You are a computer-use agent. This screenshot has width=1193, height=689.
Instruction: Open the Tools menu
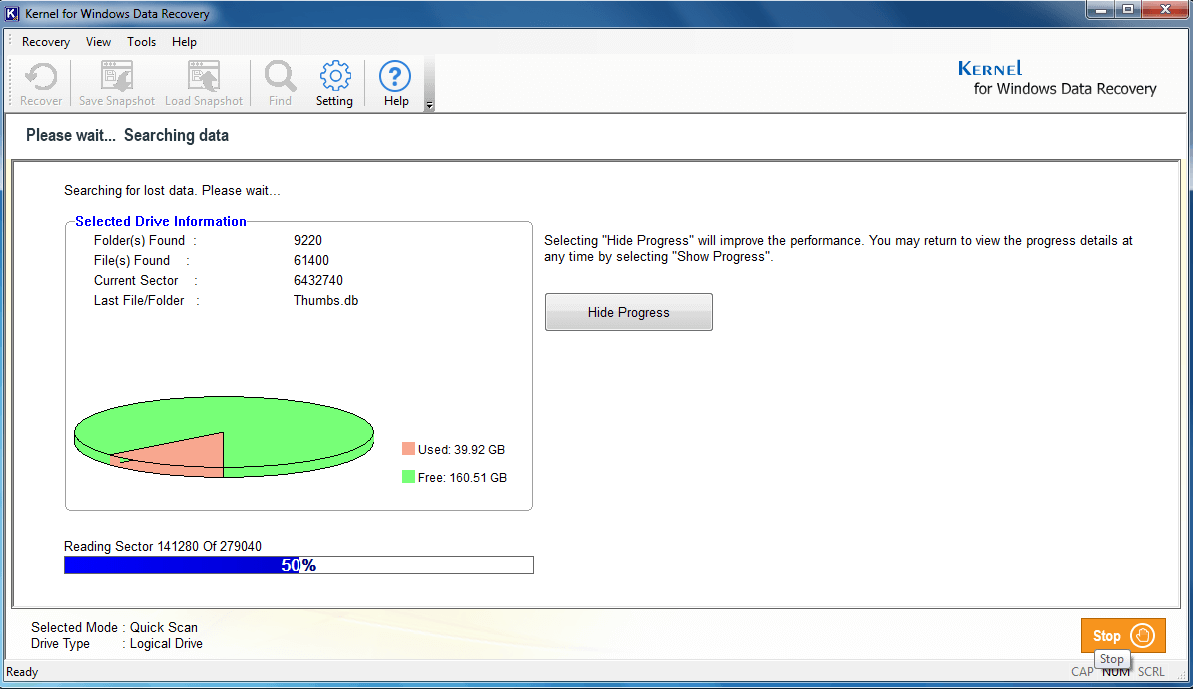(x=142, y=42)
